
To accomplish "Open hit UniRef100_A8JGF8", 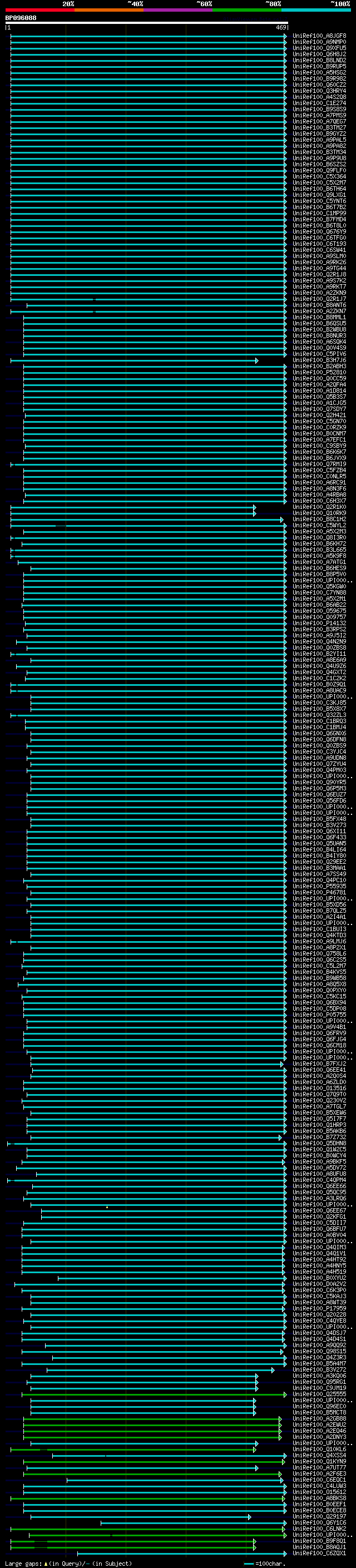I will (319, 36).
